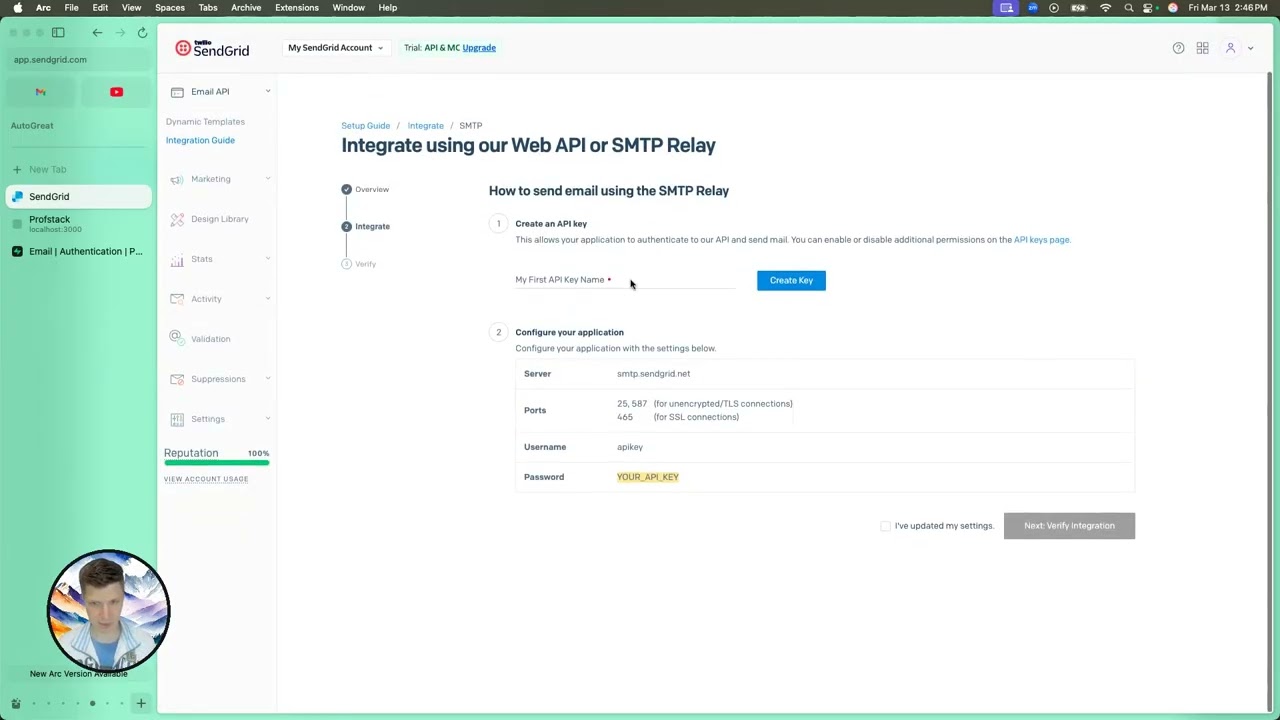1280x720 pixels.
Task: Expand the Suppressions section chevron
Action: tap(267, 379)
